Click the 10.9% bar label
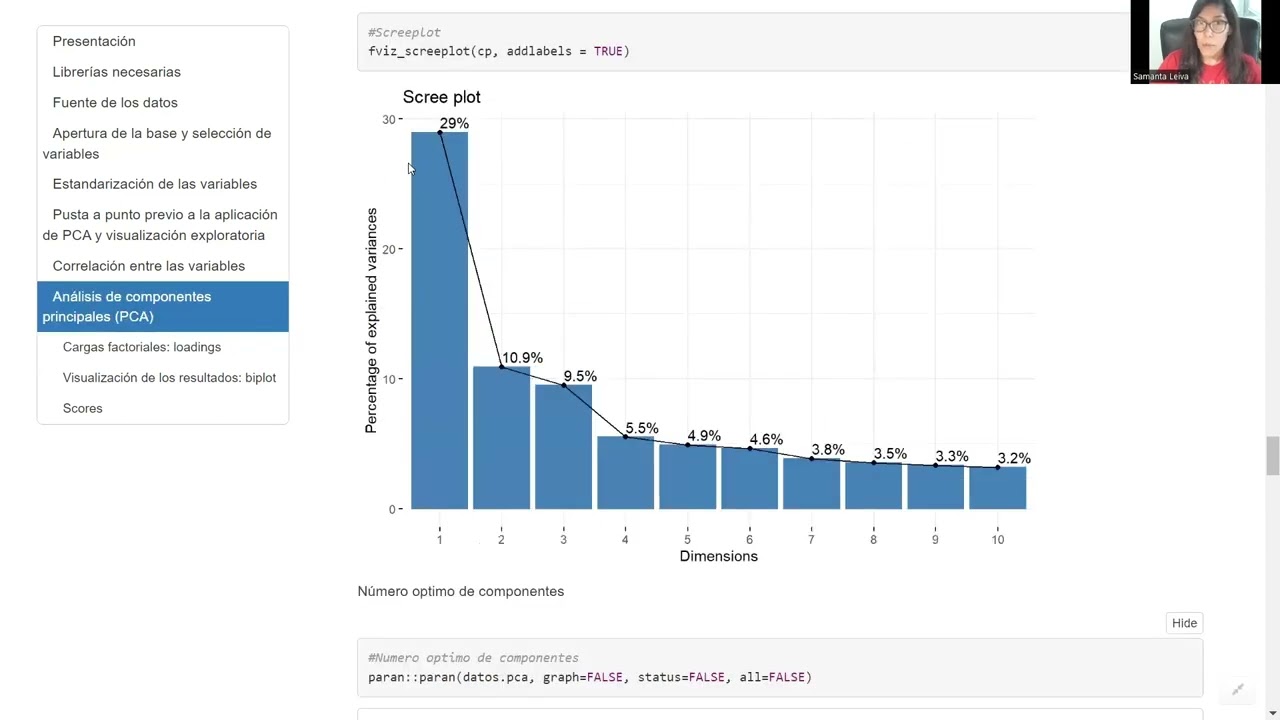The height and width of the screenshot is (720, 1280). (522, 357)
